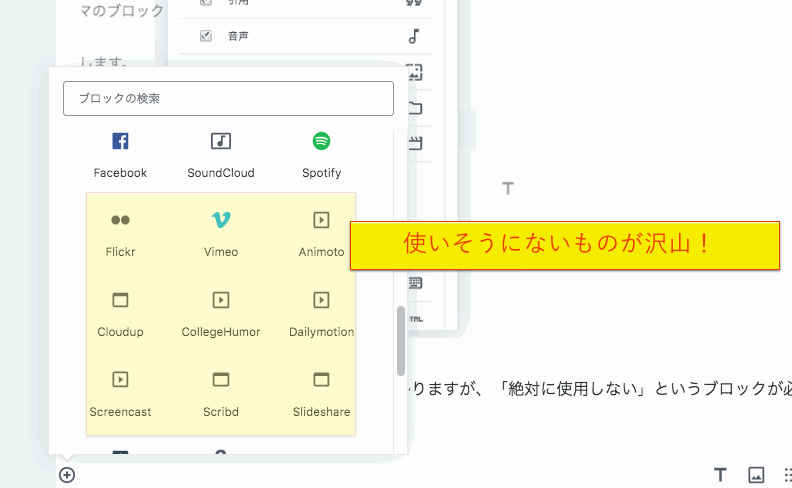Insert the CollegeHumor embed block

click(x=221, y=314)
